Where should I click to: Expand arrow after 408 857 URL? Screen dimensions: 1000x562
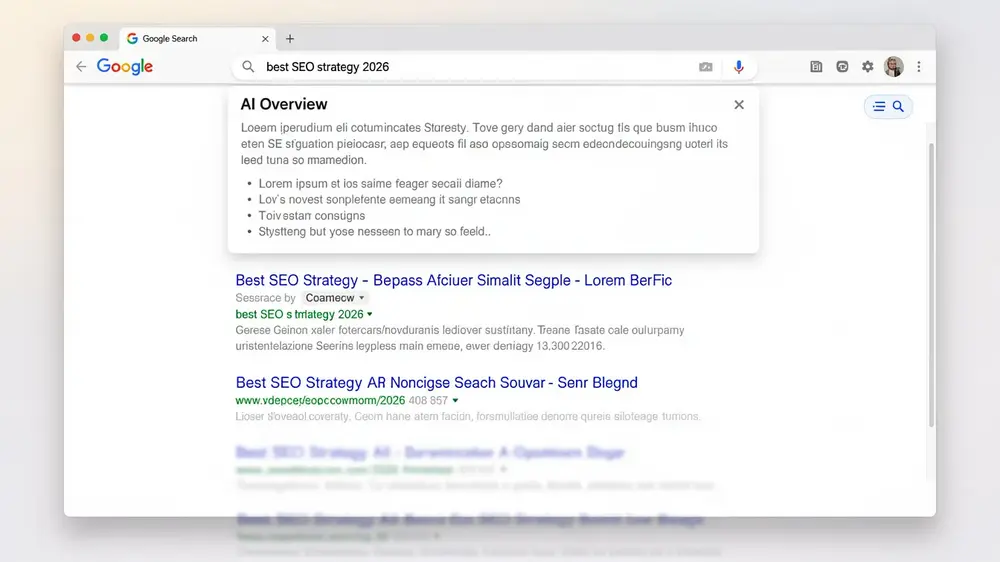pyautogui.click(x=455, y=401)
